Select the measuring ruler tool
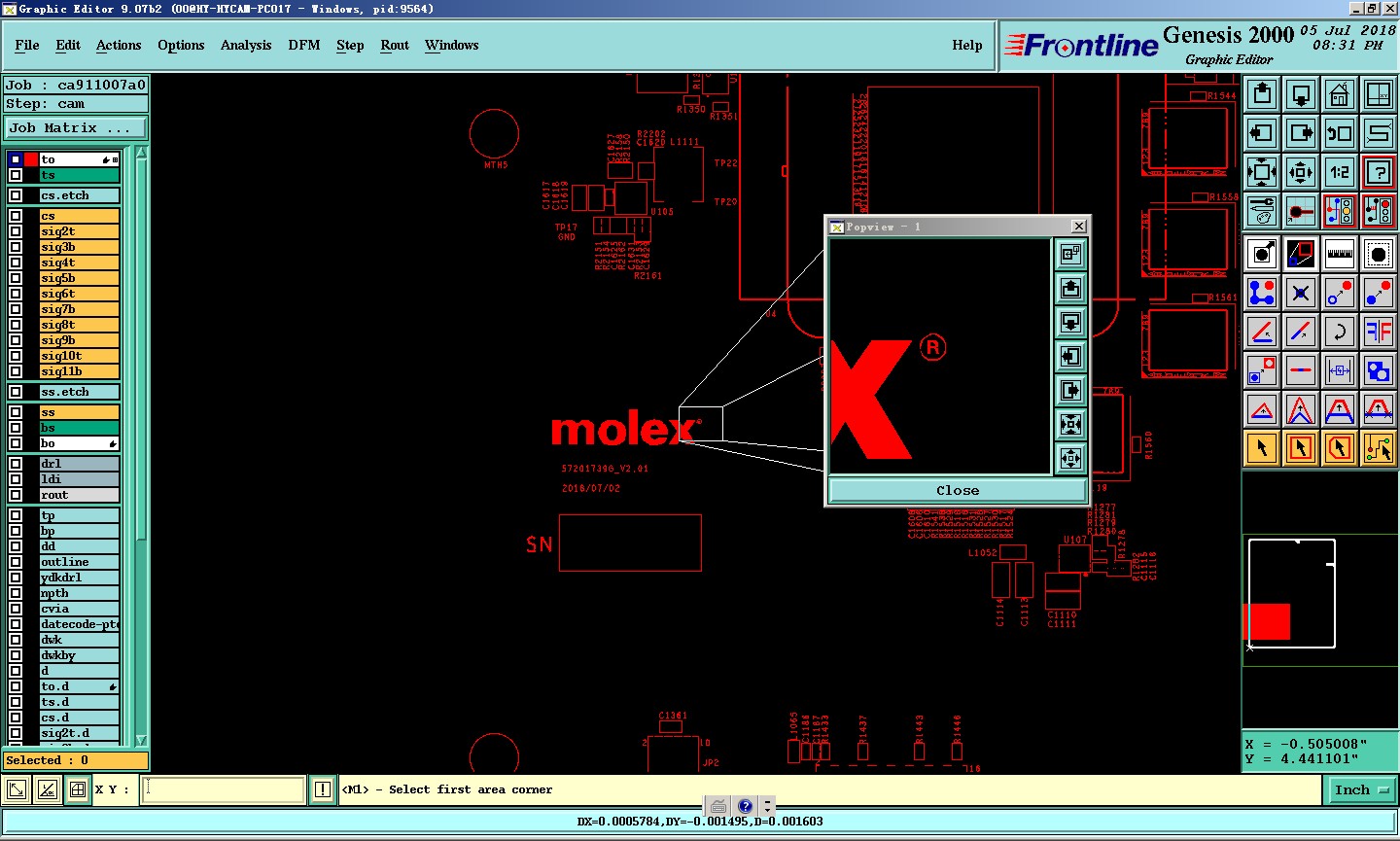 pos(1340,254)
